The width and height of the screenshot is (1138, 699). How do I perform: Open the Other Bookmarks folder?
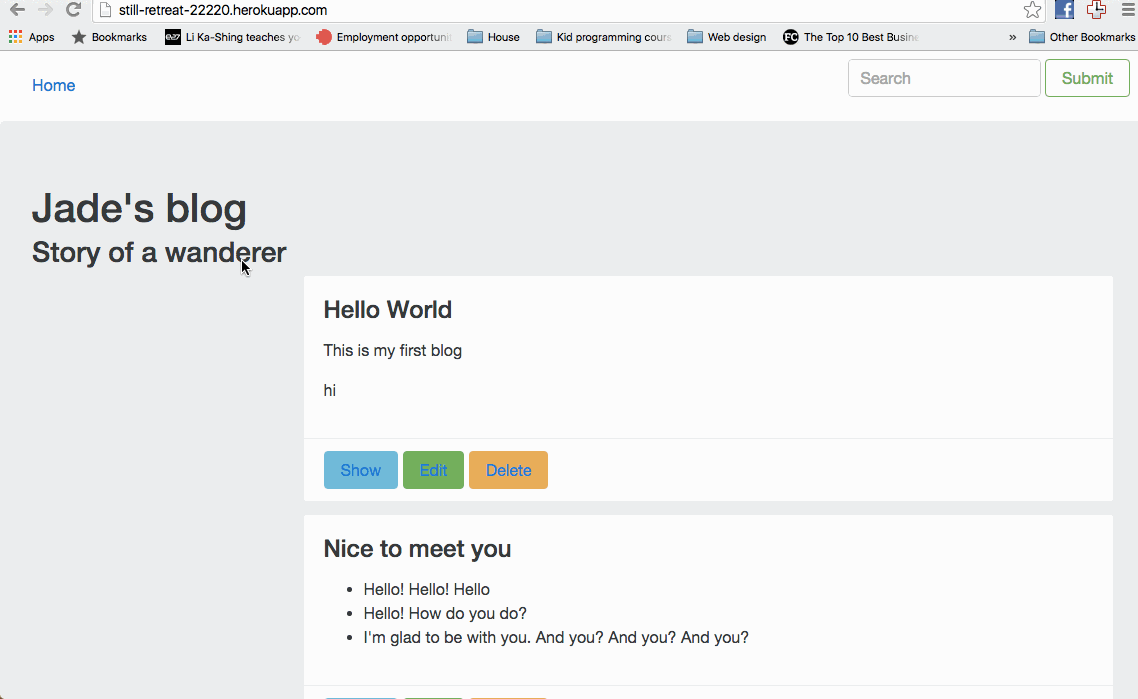(x=1082, y=37)
